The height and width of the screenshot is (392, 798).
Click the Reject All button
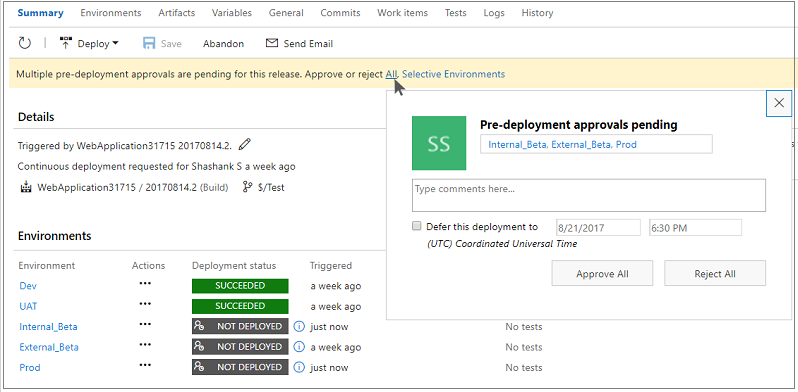715,273
